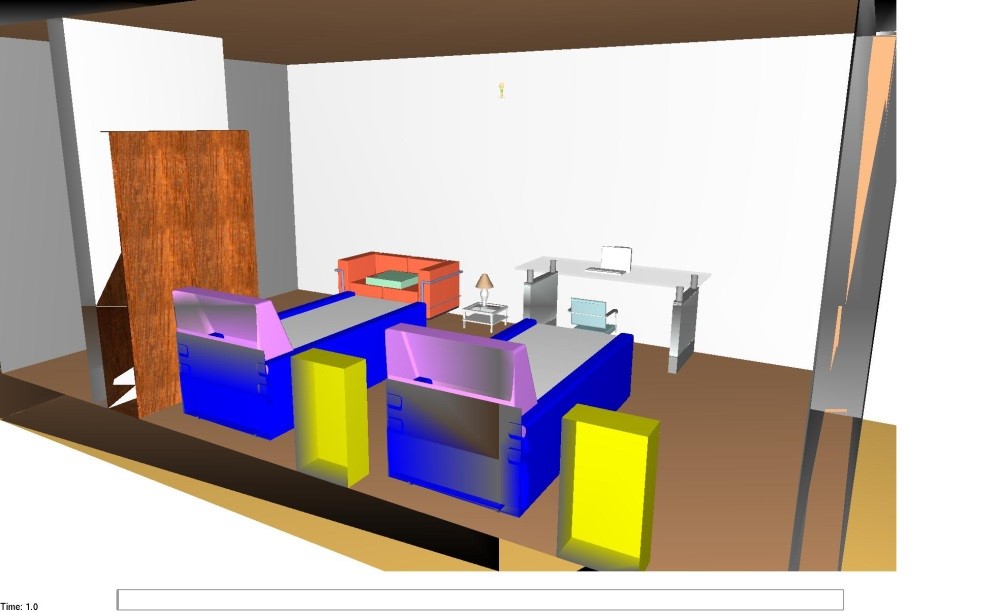The height and width of the screenshot is (612, 998).
Task: Click the time slider bar
Action: 480,599
